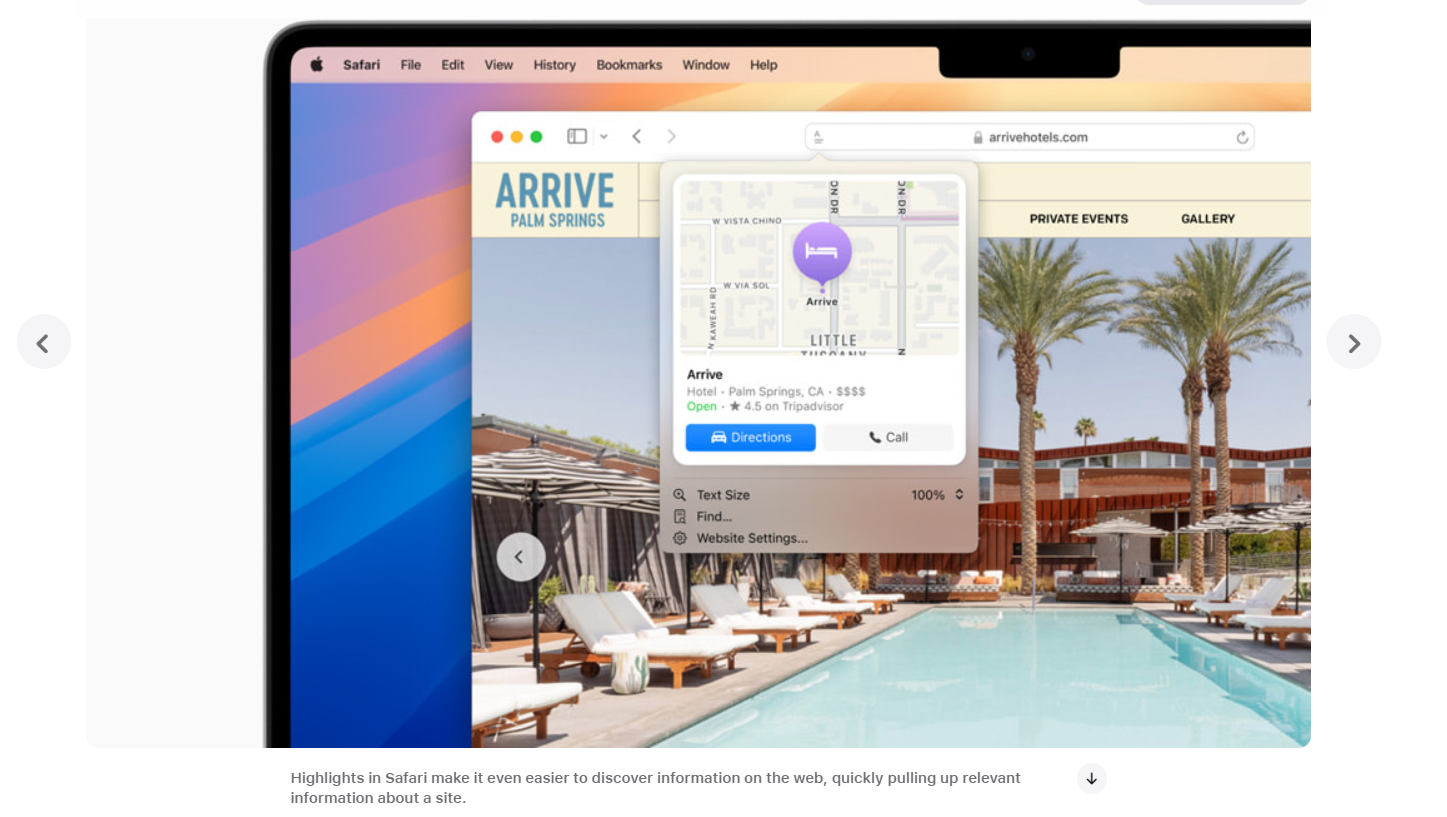Click '4.5 on Tripadvisor' rating text
1447x817 pixels.
[794, 407]
